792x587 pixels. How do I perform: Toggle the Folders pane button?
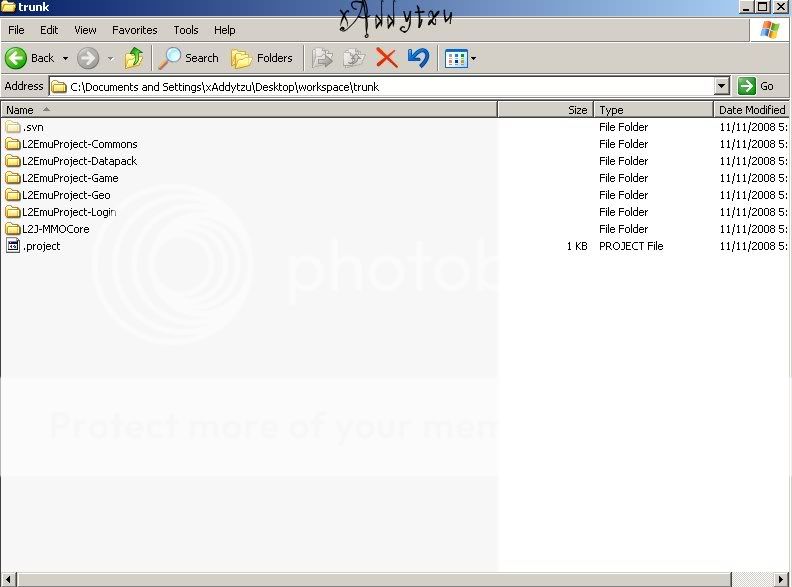coord(262,58)
